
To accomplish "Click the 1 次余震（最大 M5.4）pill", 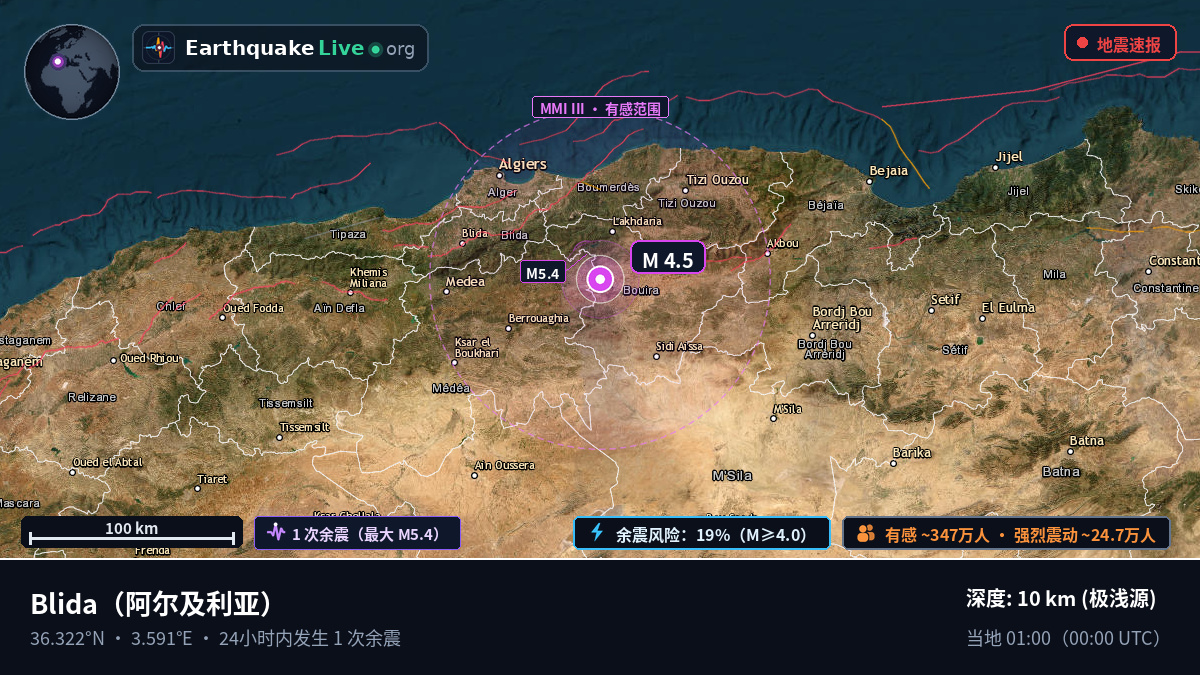I will click(x=357, y=533).
